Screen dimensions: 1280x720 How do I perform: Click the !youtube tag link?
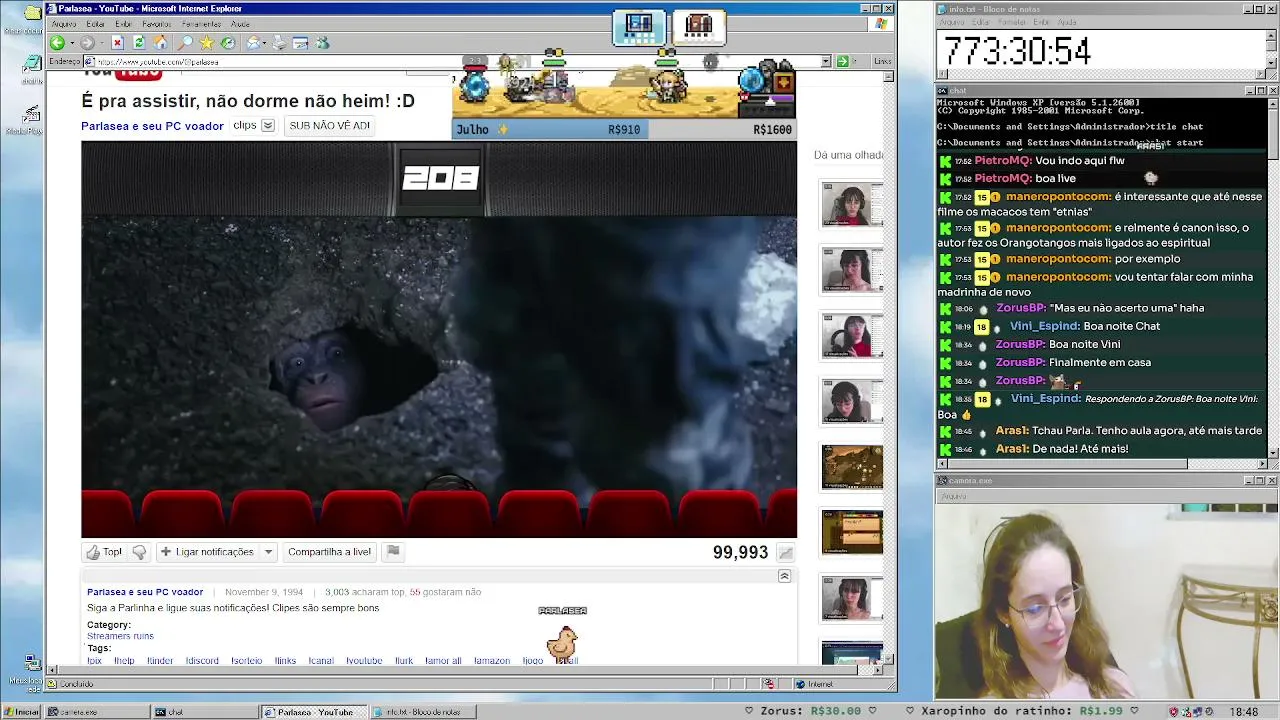tap(364, 661)
